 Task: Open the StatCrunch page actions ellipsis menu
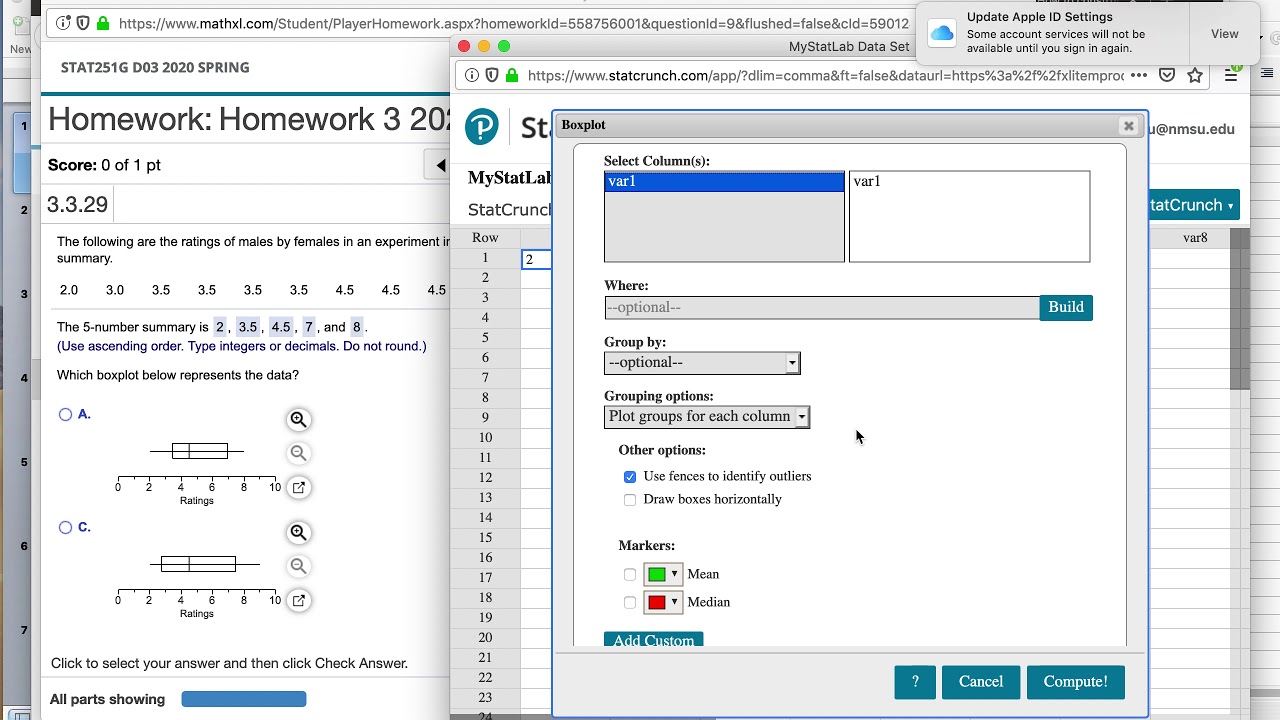point(1139,75)
